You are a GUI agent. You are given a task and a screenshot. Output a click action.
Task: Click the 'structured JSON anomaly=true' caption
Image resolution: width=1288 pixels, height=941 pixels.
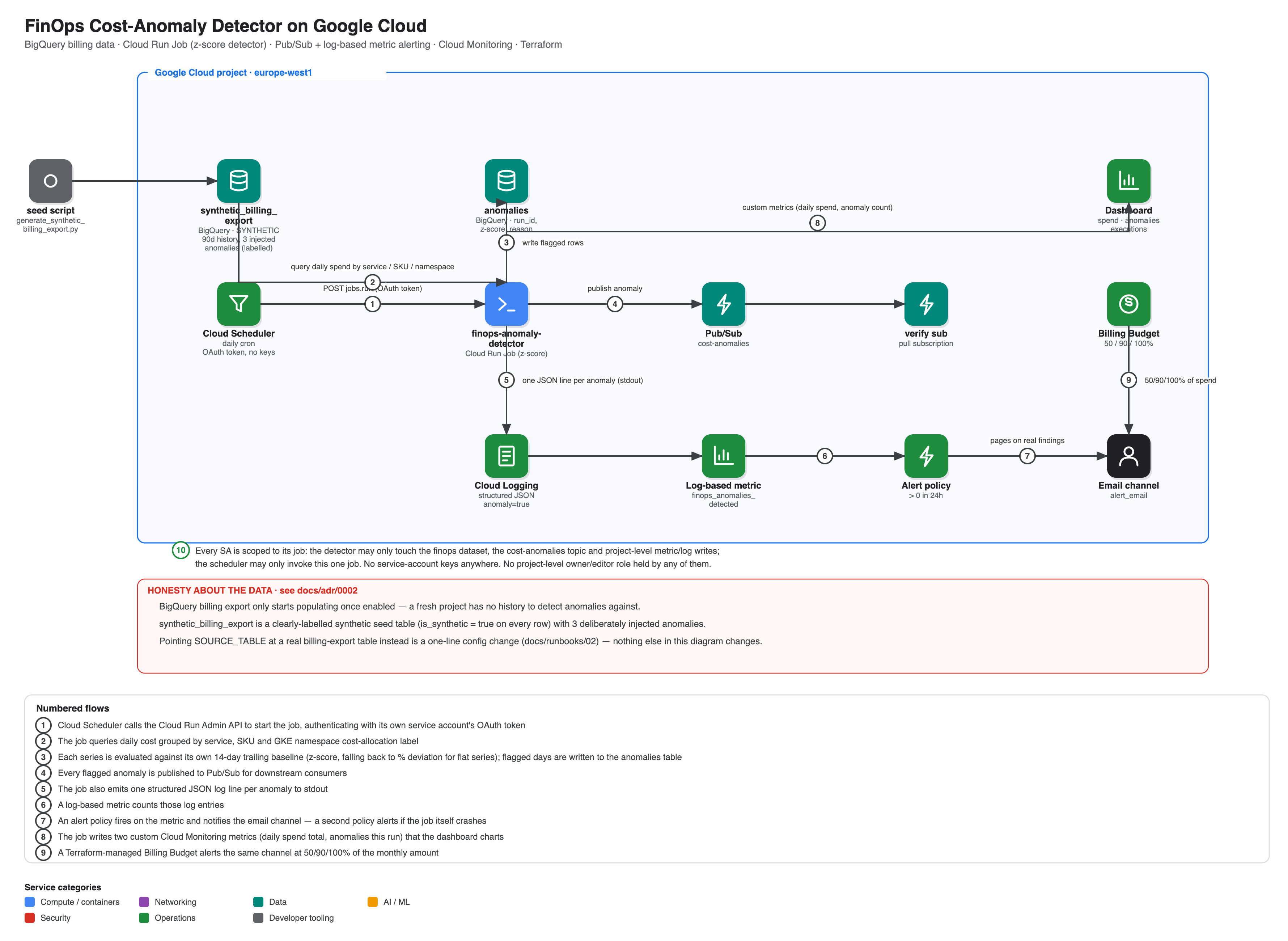pyautogui.click(x=506, y=500)
